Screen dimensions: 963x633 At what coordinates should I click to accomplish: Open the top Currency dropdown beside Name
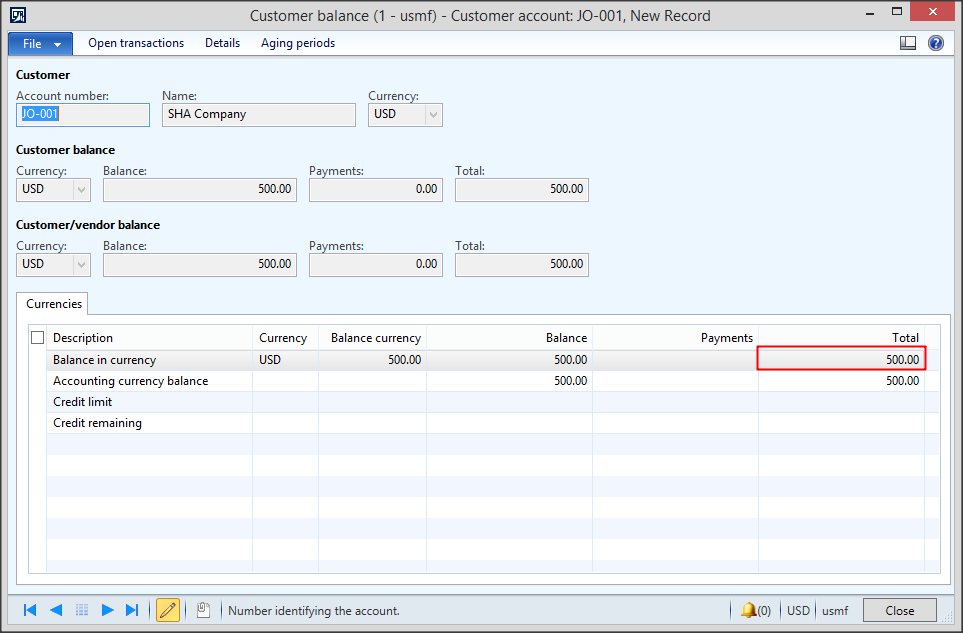[434, 114]
